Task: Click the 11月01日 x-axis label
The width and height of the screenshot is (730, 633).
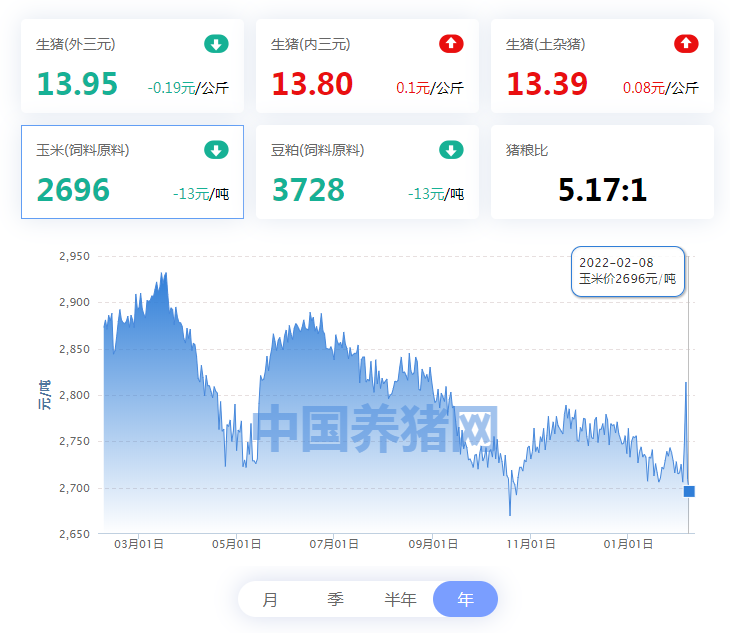Action: 531,544
